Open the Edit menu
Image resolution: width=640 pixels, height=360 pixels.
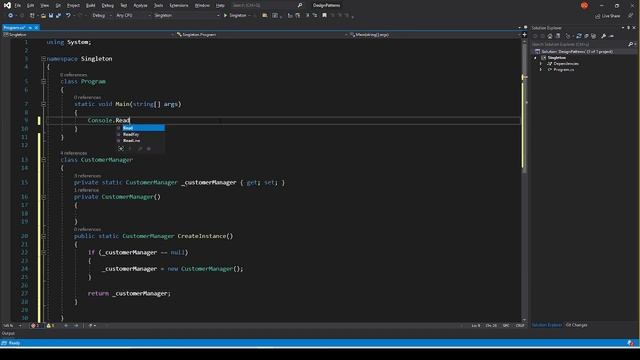coord(31,5)
